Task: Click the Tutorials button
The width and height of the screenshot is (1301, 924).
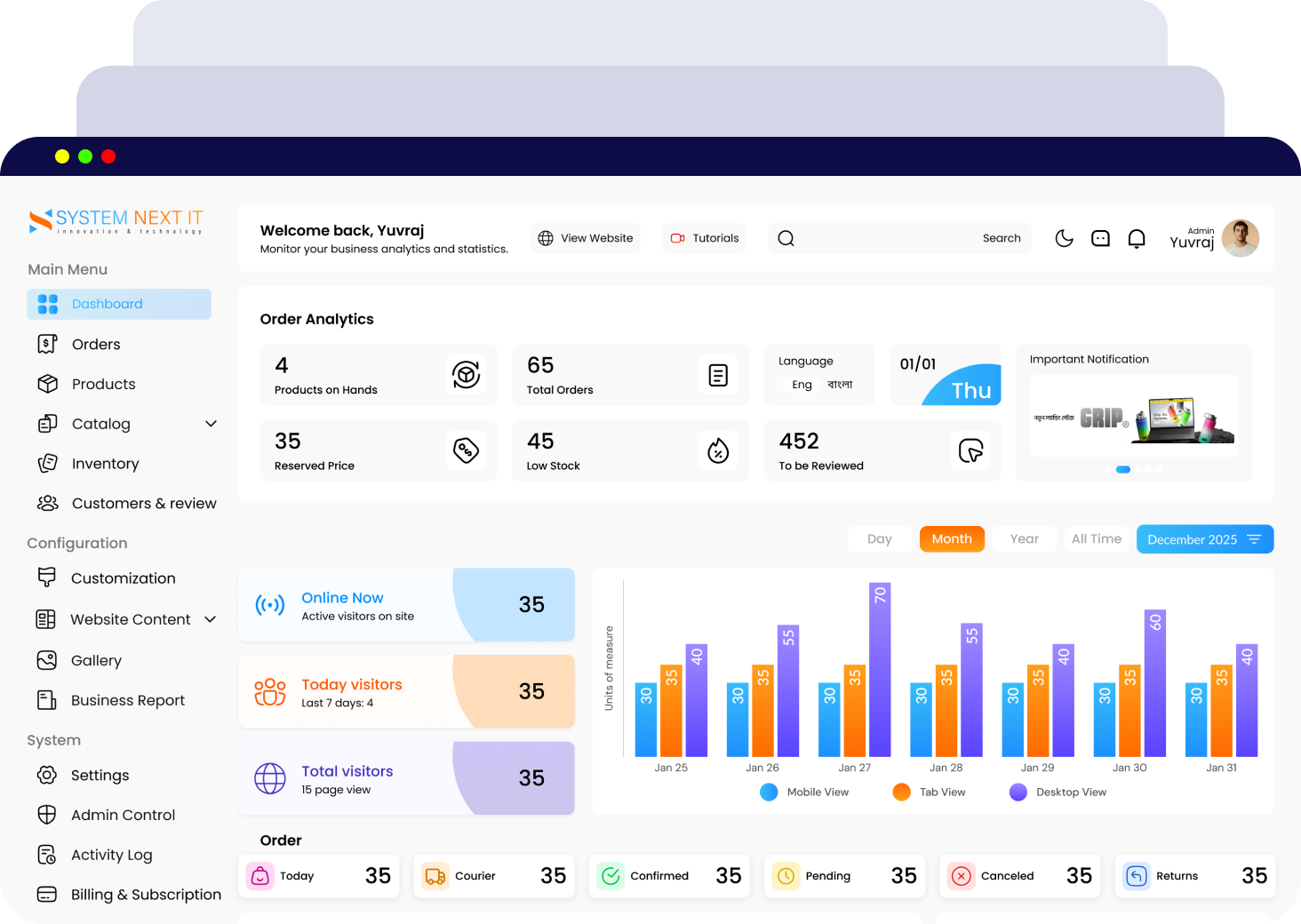Action: [x=705, y=238]
